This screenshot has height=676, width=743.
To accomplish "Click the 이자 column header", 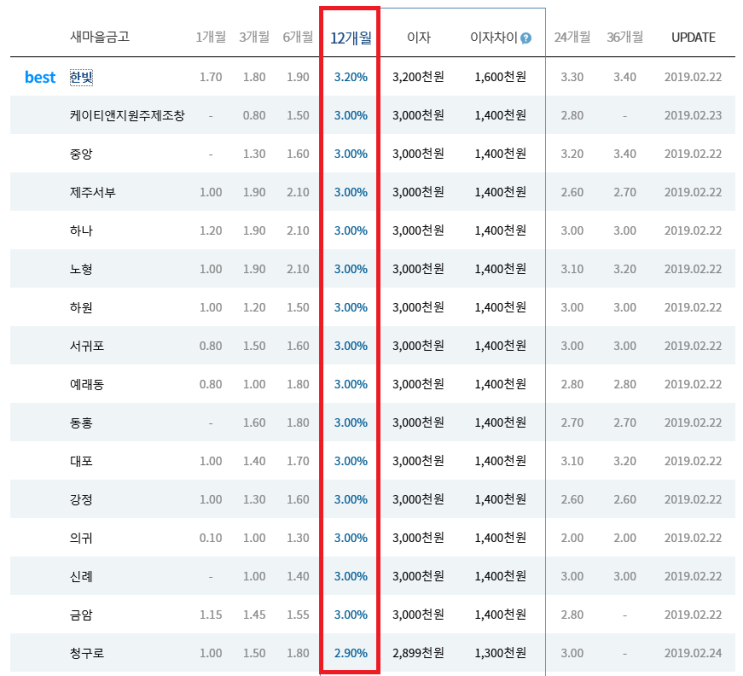I will (x=418, y=37).
